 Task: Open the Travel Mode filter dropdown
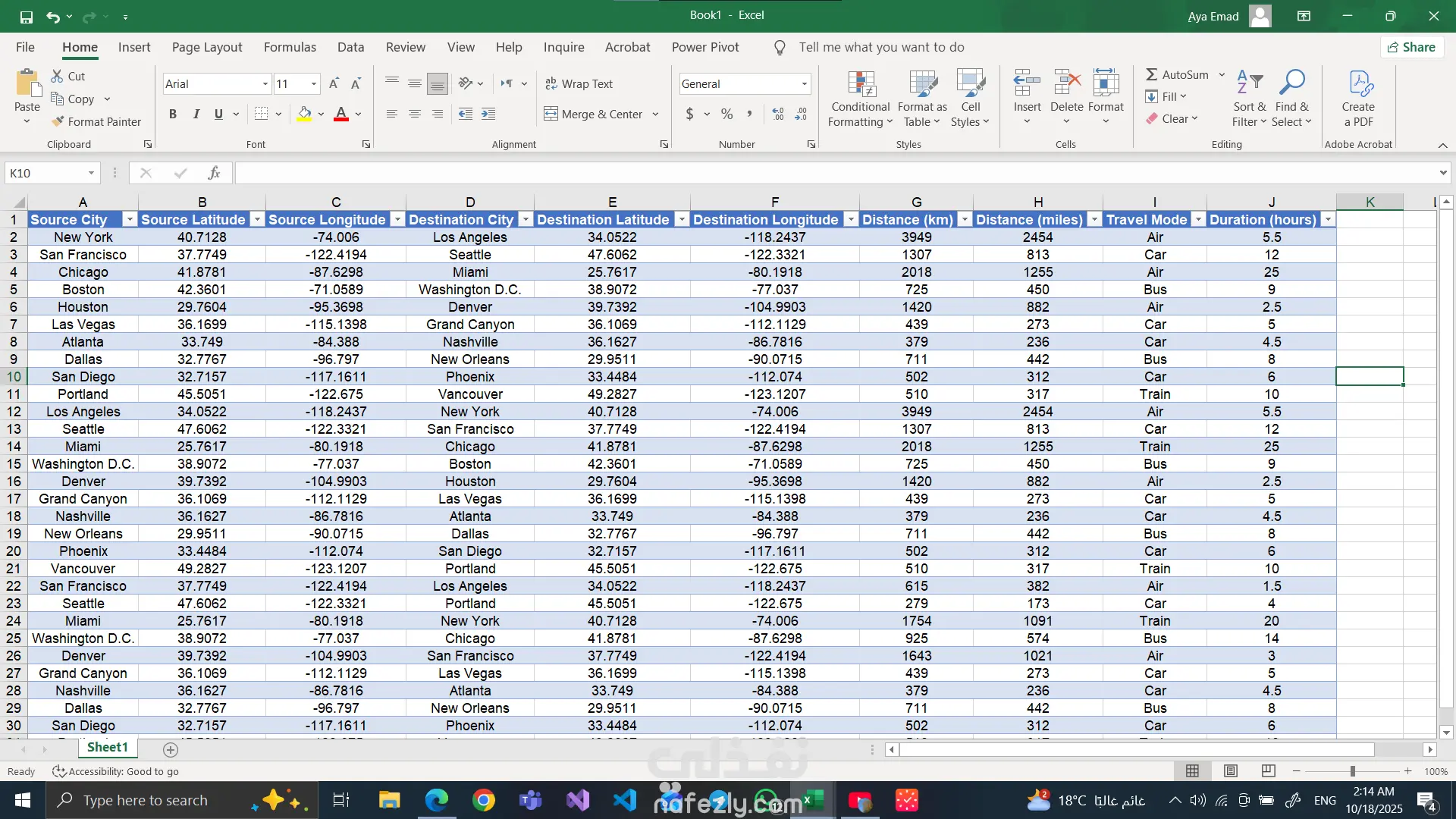tap(1198, 220)
